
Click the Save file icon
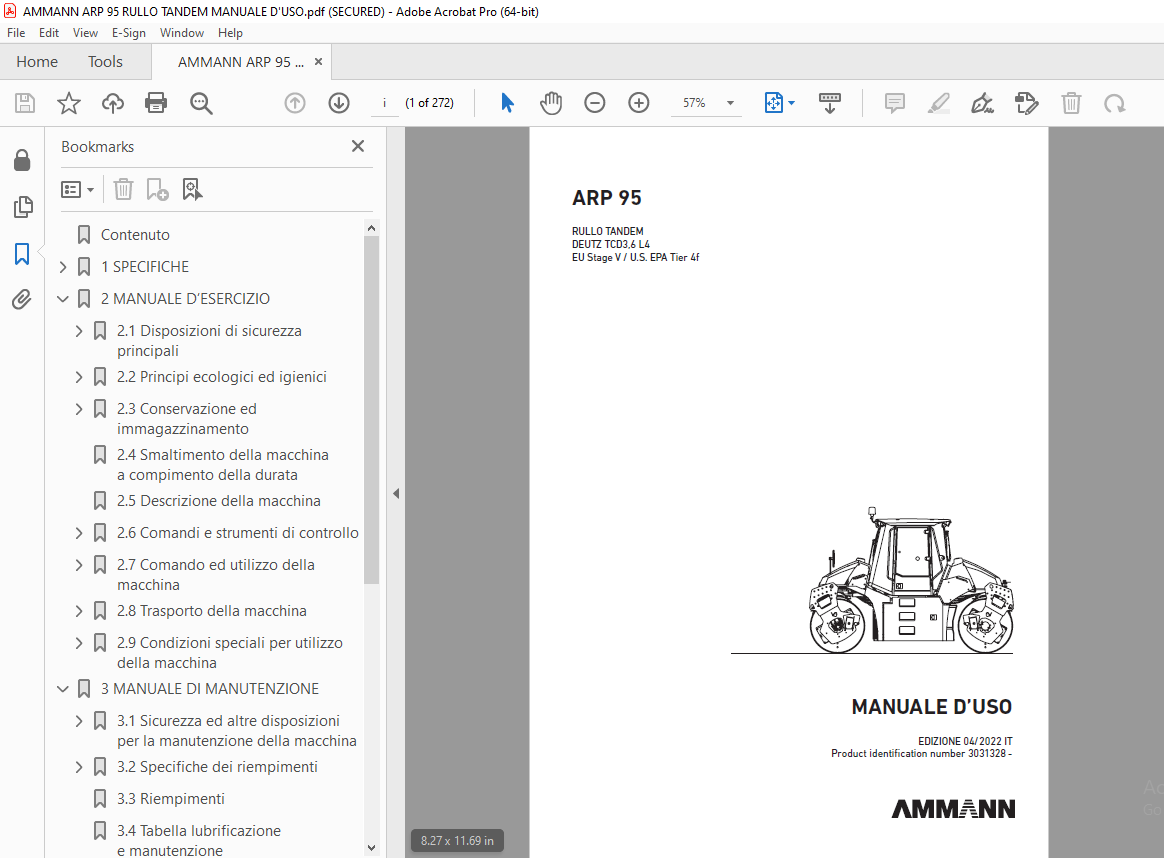[x=25, y=103]
